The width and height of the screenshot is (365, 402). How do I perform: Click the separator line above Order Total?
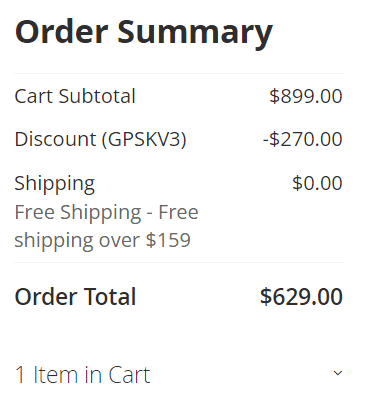click(179, 262)
